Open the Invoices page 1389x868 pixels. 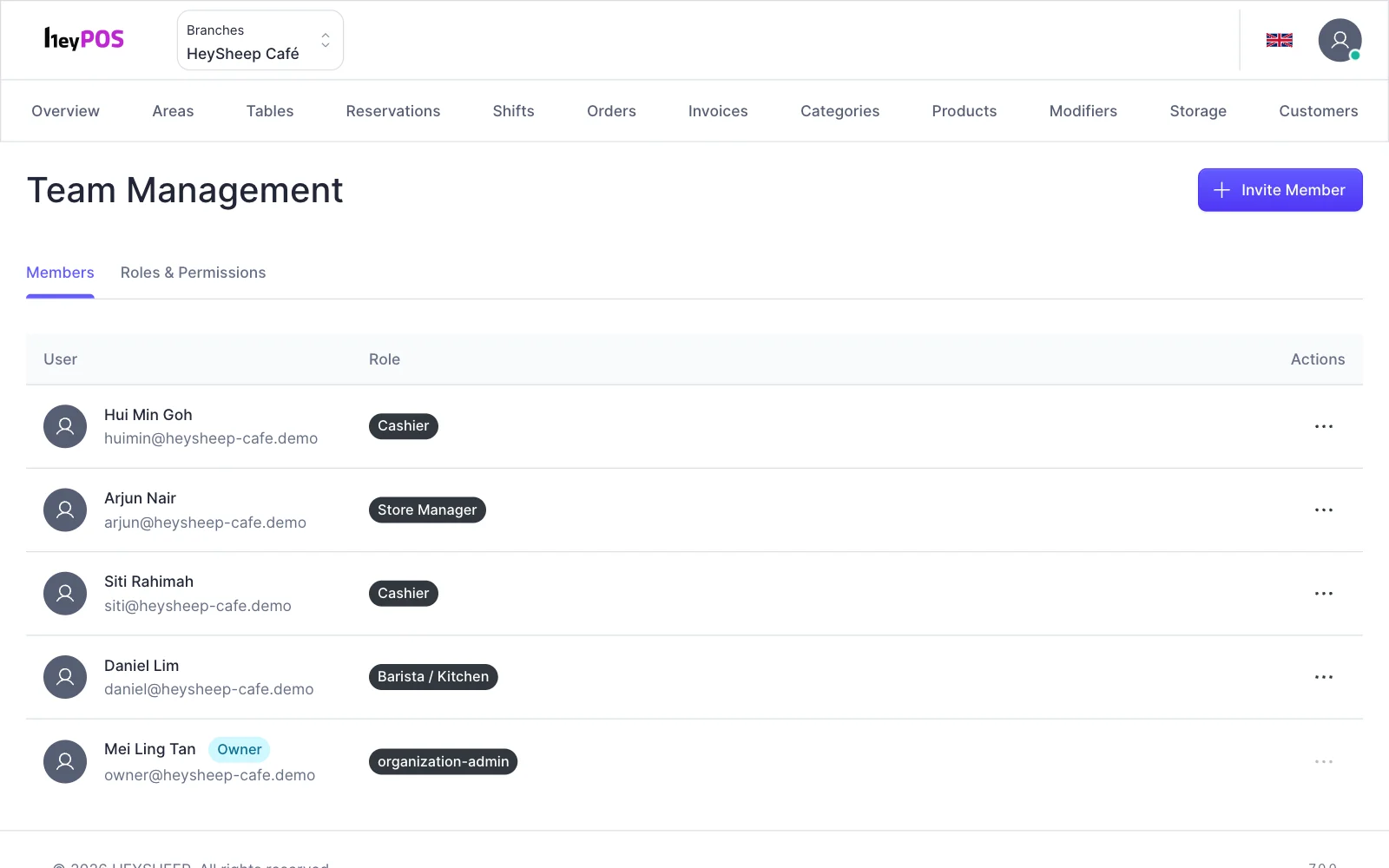tap(718, 111)
